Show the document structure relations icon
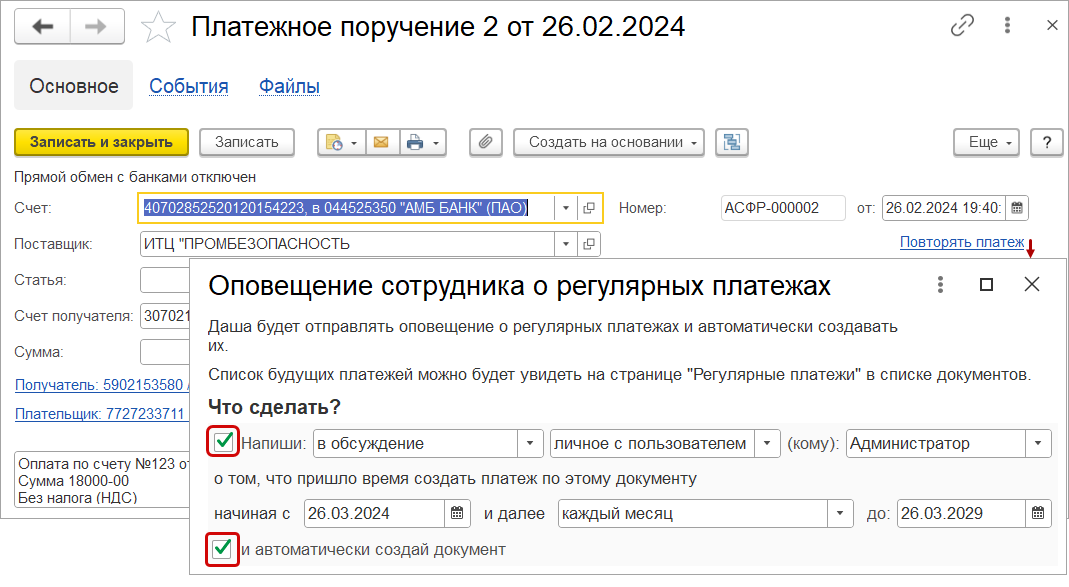 pos(732,142)
